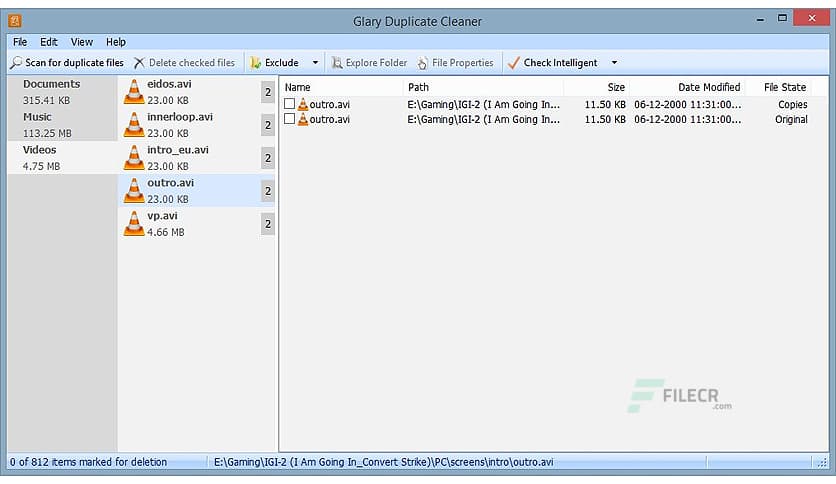Image resolution: width=836 pixels, height=484 pixels.
Task: Select eidos.avi in the duplicates list
Action: coord(196,92)
